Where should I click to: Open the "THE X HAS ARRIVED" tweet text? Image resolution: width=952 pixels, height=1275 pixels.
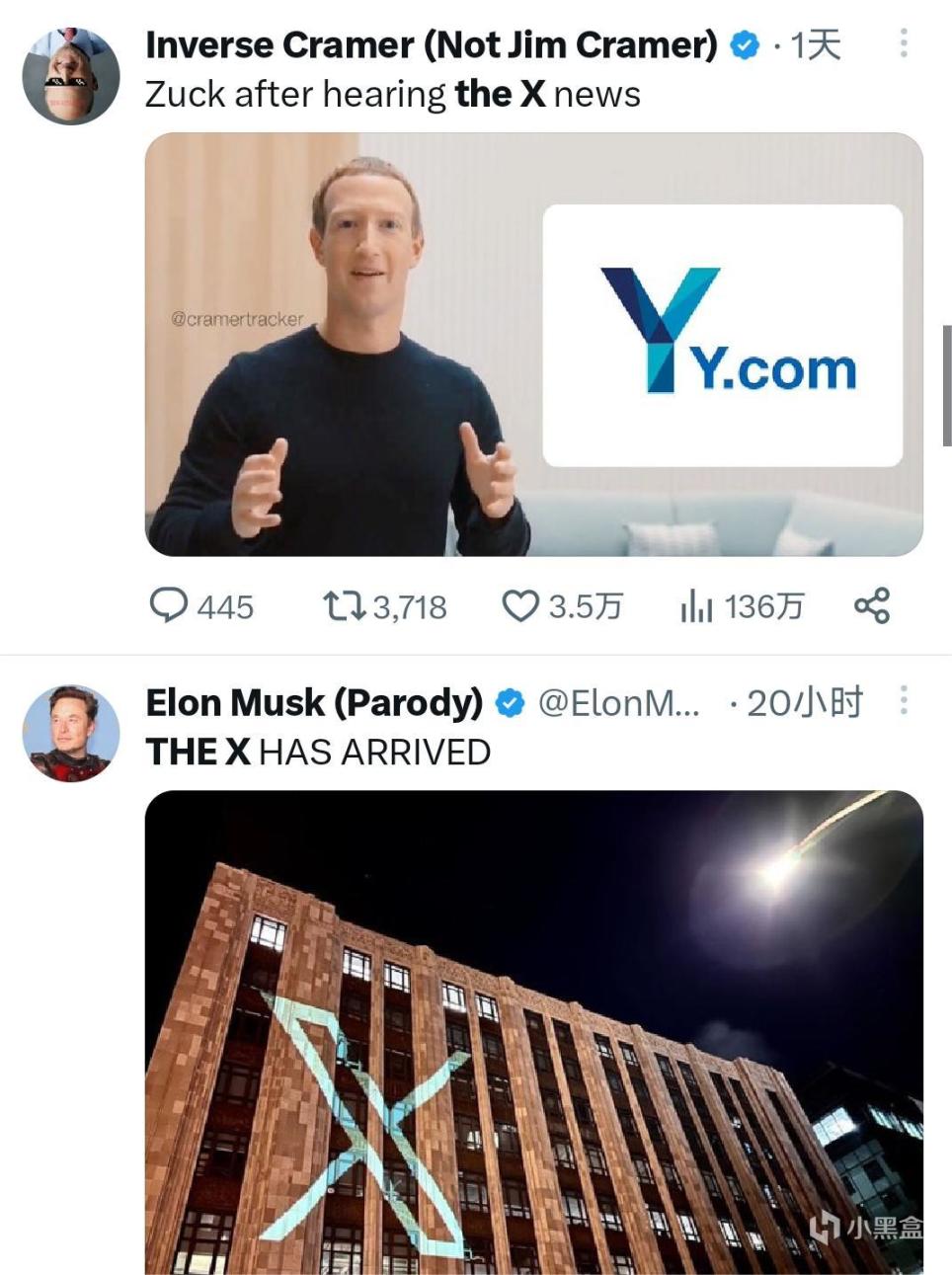coord(318,753)
